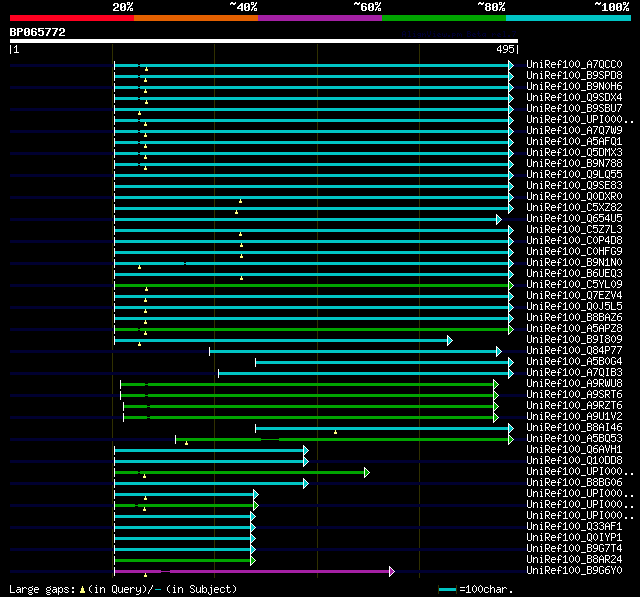The image size is (640, 597).
Task: Select the UniRef100_A5APZ8 label
Action: tap(574, 329)
